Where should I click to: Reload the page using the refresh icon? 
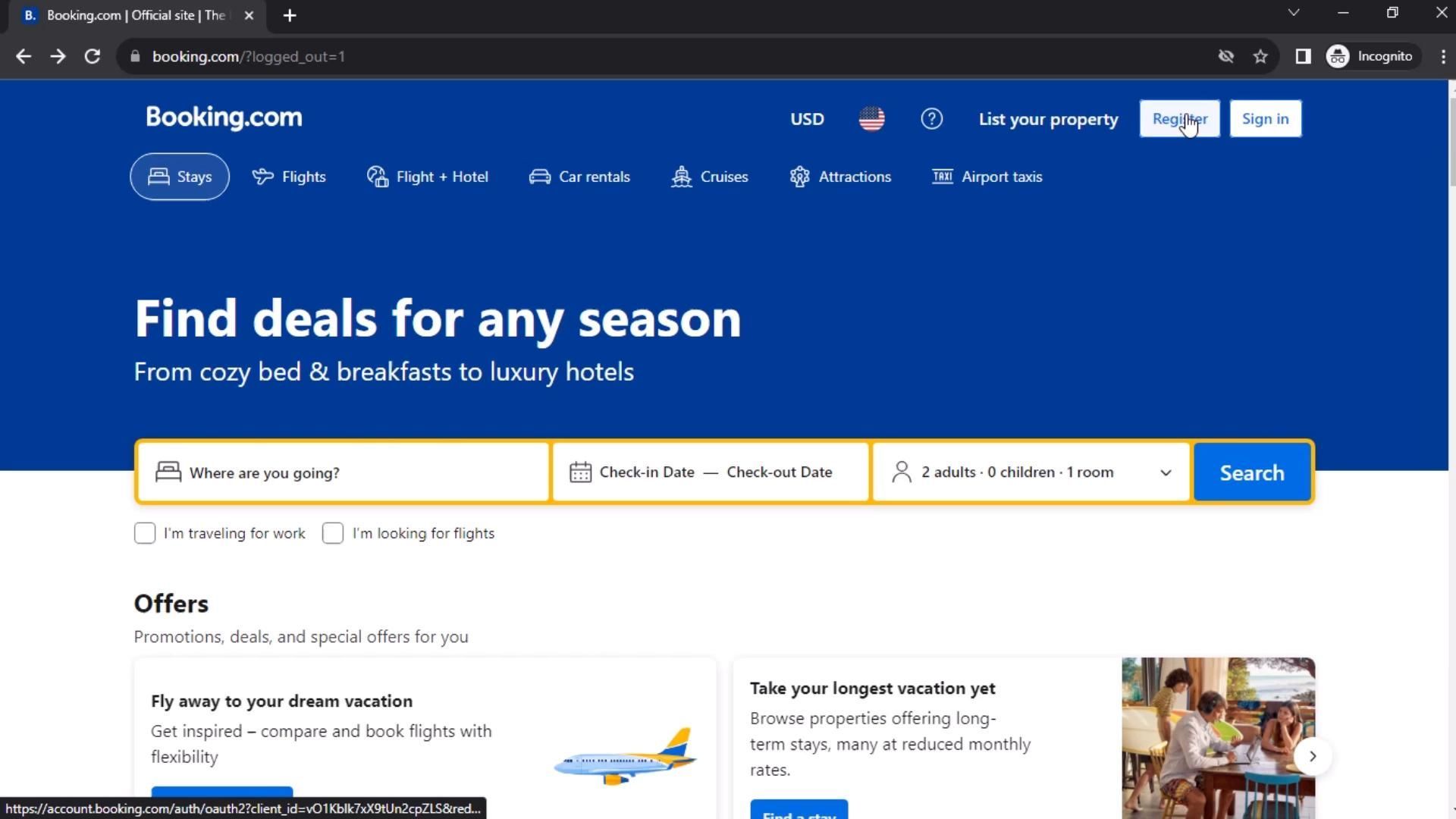pyautogui.click(x=93, y=57)
